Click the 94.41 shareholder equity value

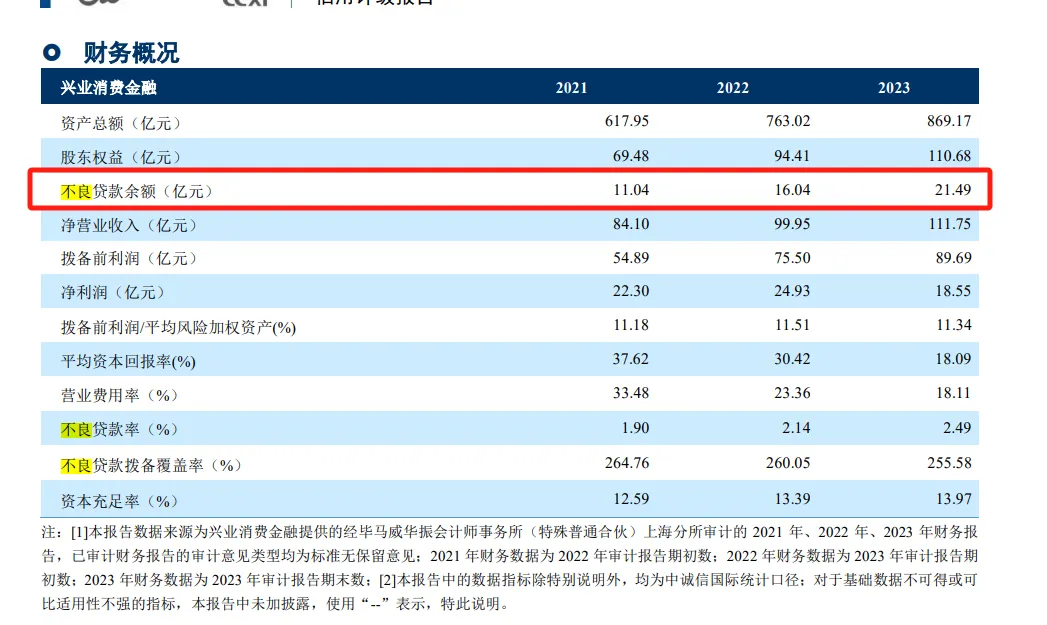792,156
